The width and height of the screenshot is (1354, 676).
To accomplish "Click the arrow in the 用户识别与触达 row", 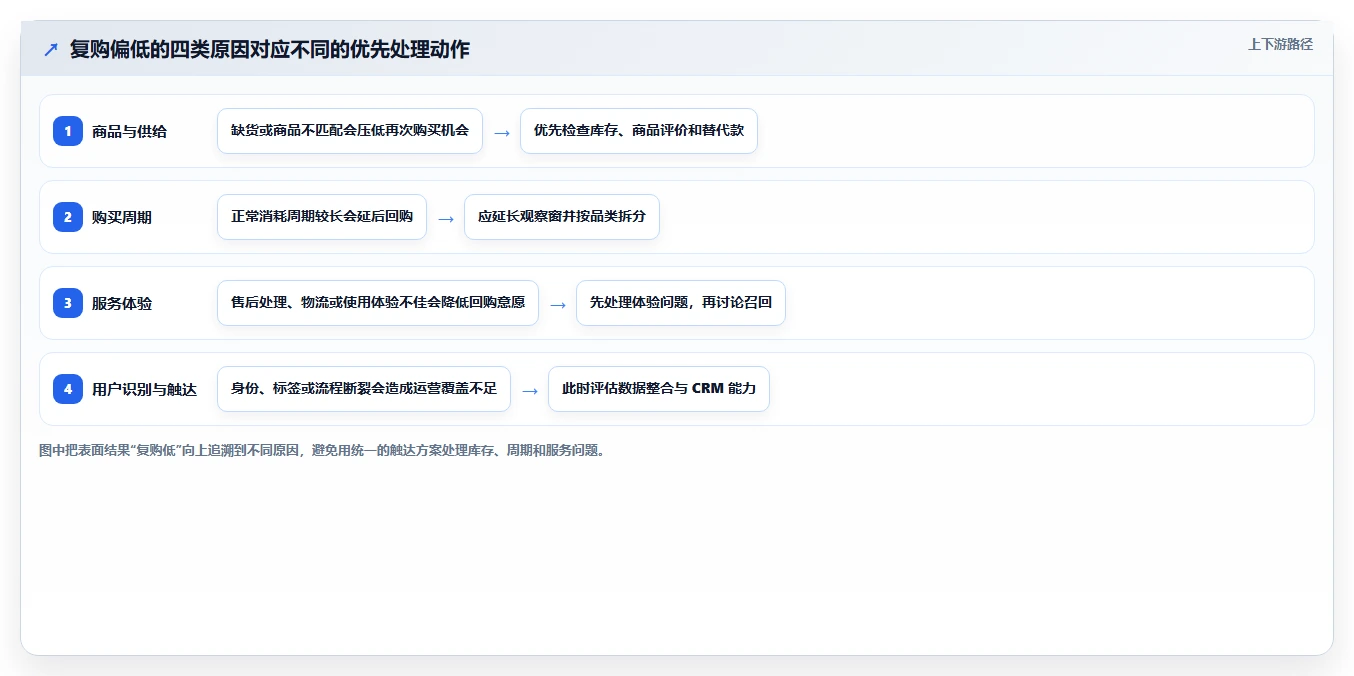I will click(530, 390).
